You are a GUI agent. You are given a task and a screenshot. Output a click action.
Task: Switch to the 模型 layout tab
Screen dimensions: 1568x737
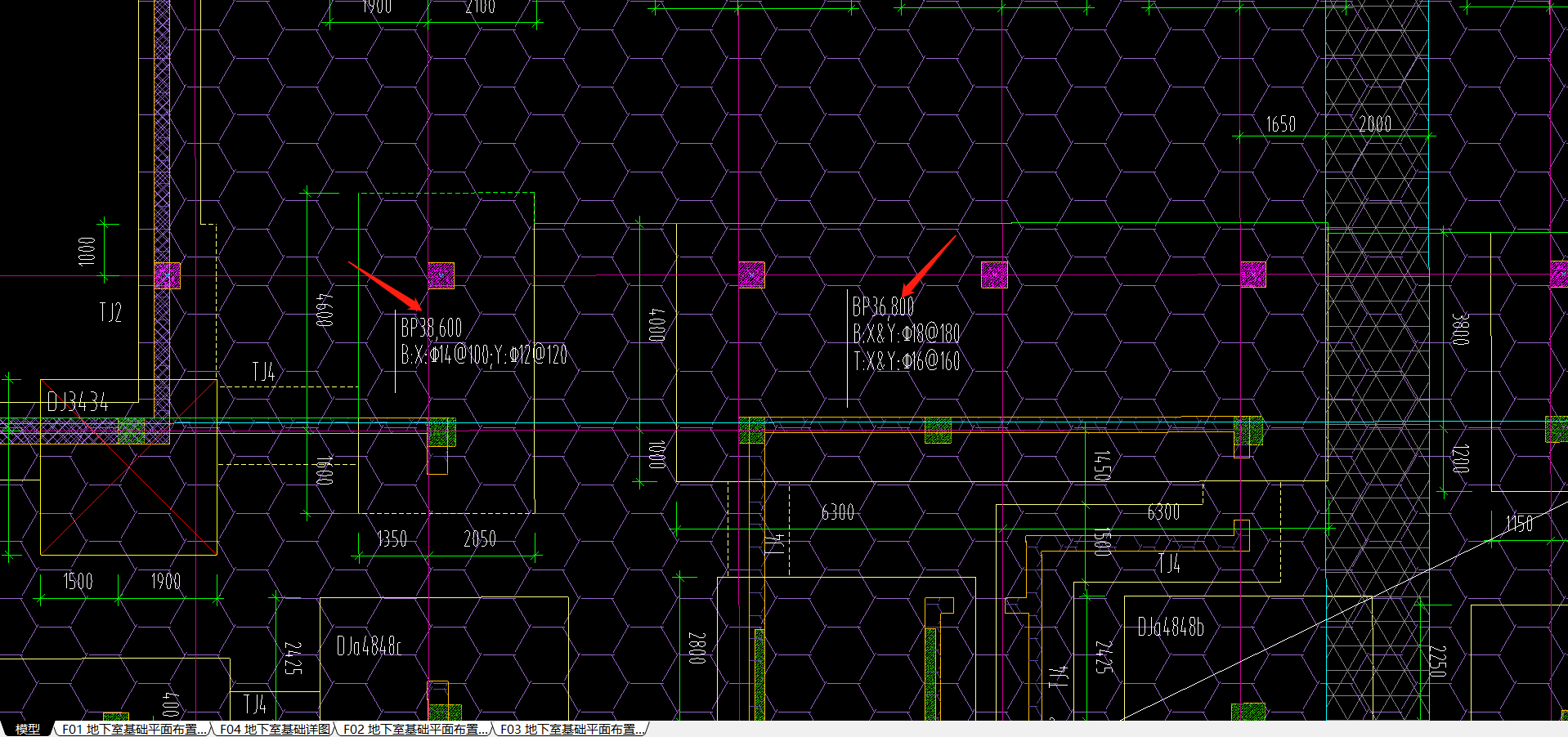pyautogui.click(x=27, y=729)
